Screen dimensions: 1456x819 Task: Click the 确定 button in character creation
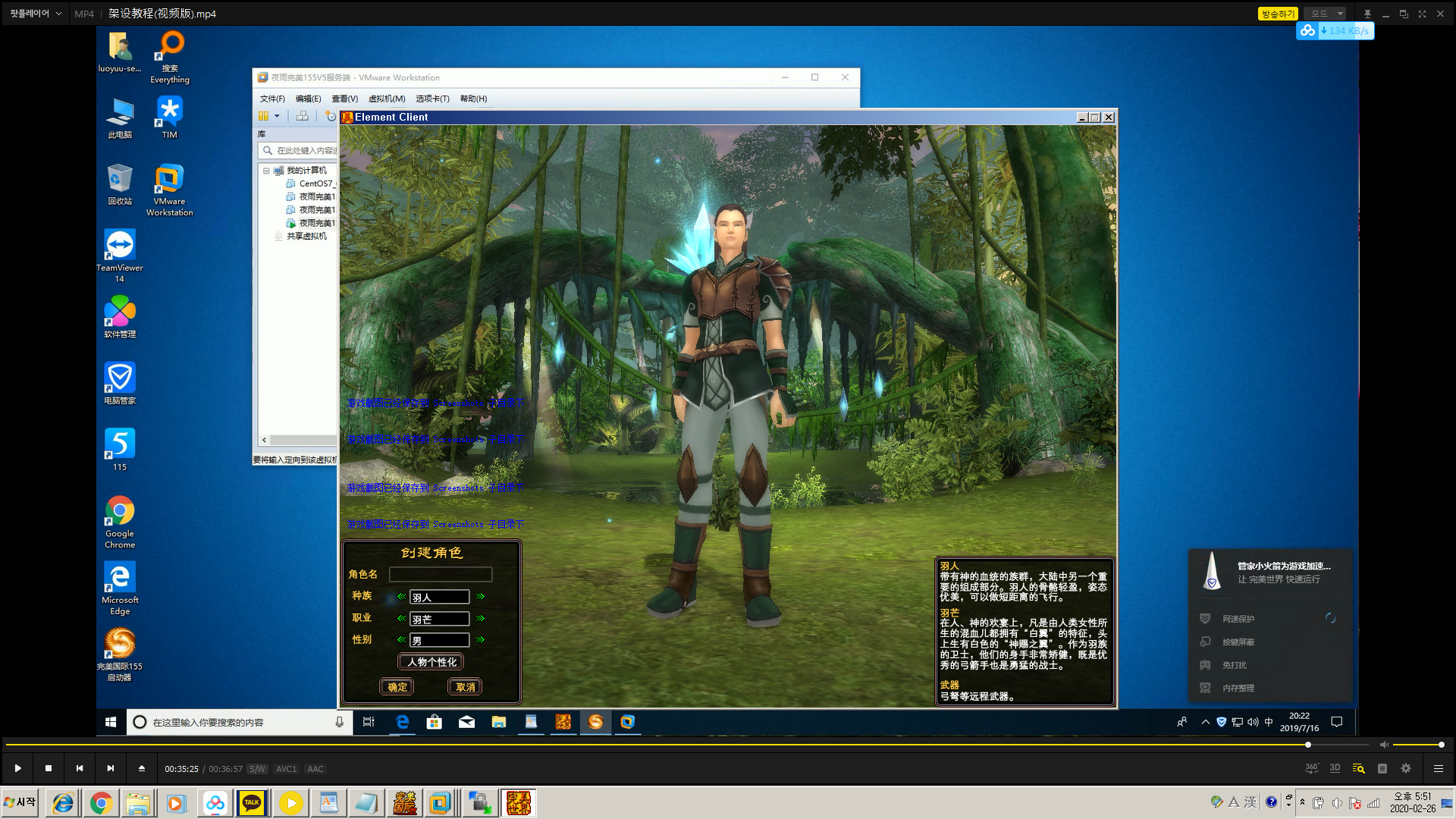point(397,687)
